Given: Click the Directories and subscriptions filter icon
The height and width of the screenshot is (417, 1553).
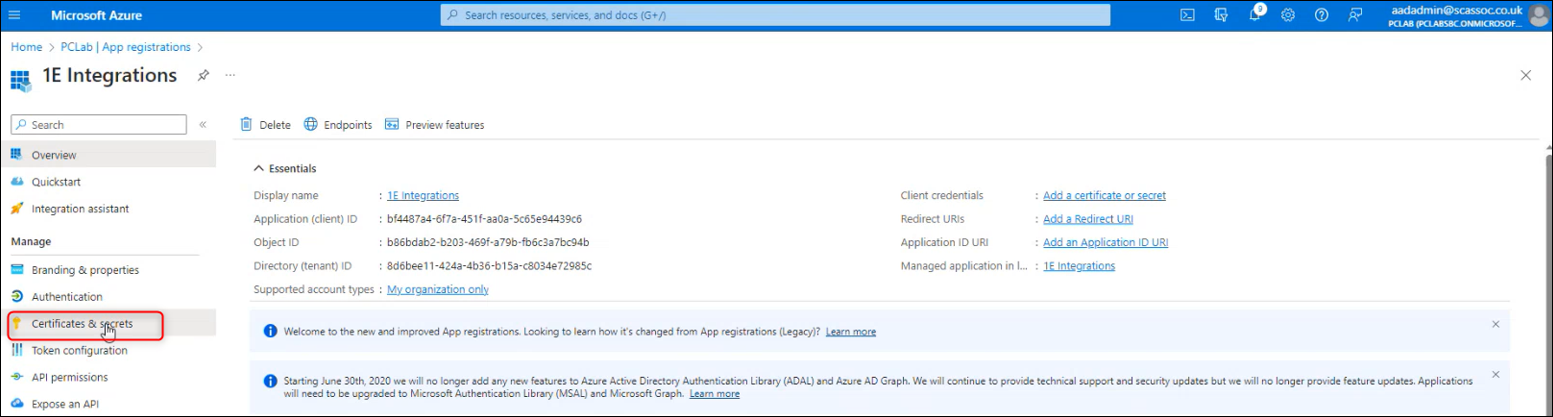Looking at the screenshot, I should tap(1221, 15).
